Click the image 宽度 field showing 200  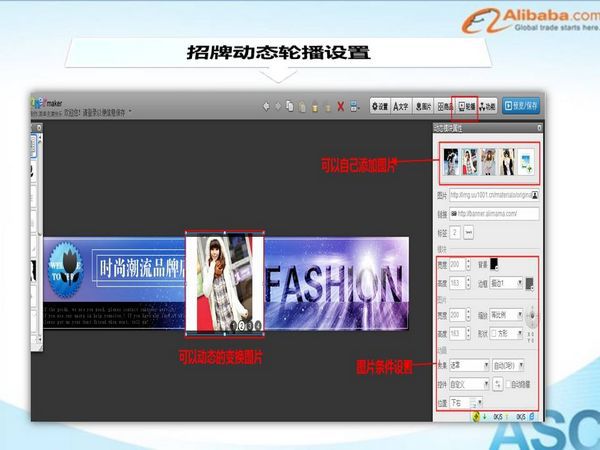click(x=457, y=315)
